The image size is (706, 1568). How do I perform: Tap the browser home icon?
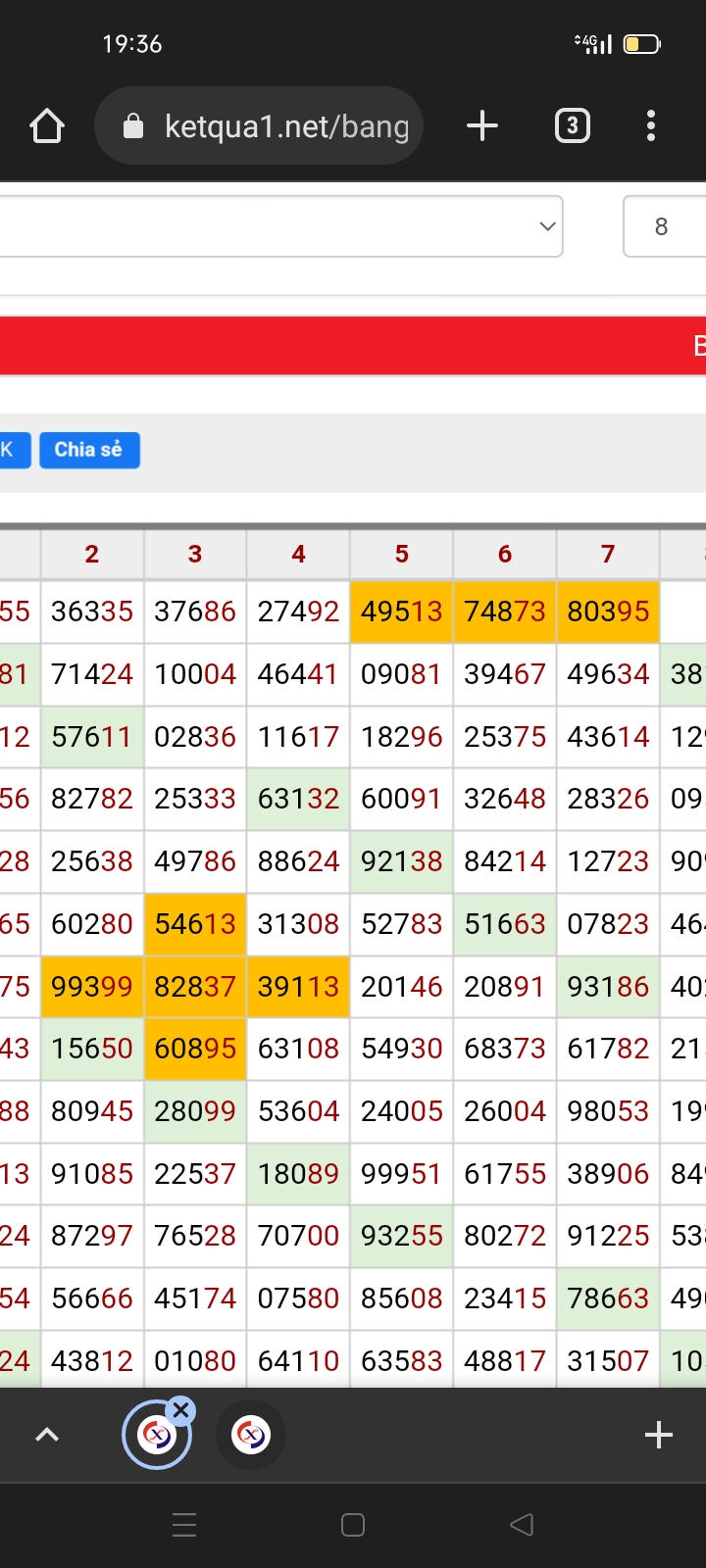tap(47, 126)
